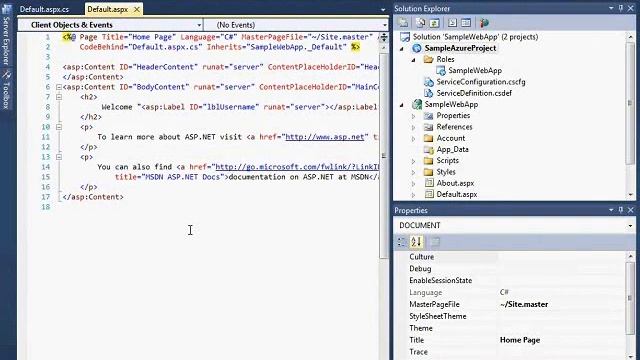
Task: Click the Property Pages icon in Properties toolbar
Action: [435, 242]
